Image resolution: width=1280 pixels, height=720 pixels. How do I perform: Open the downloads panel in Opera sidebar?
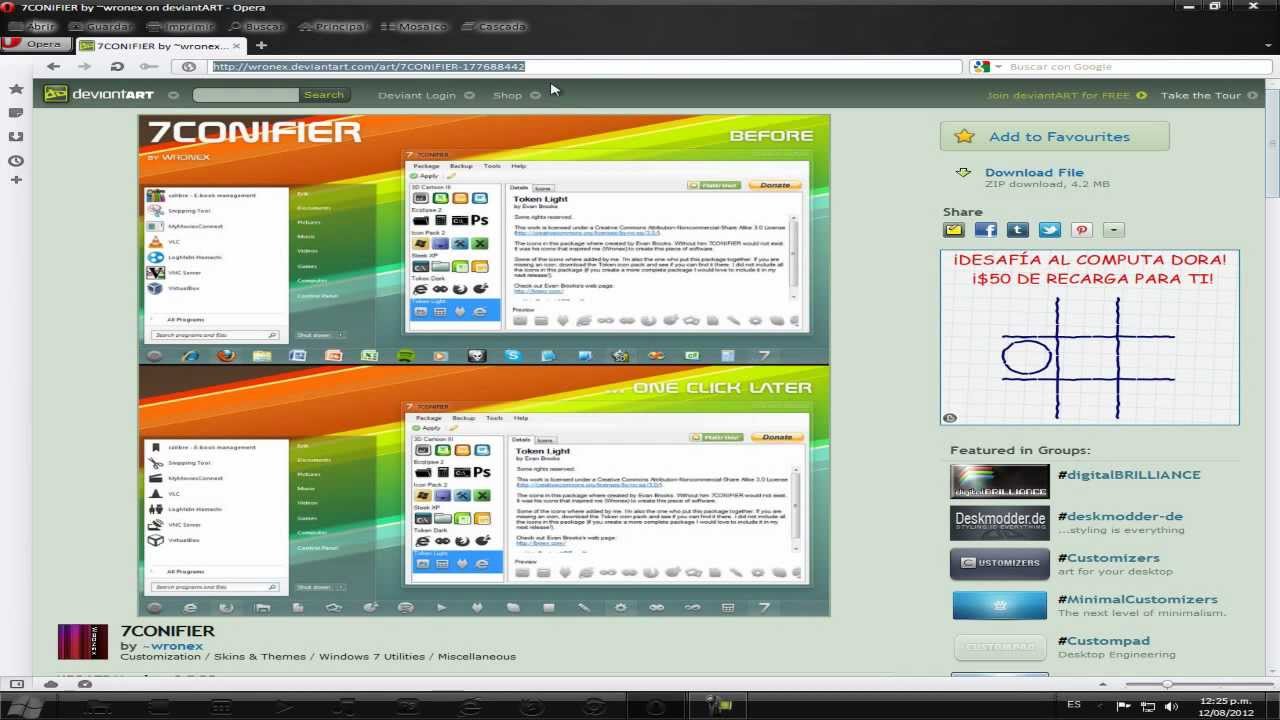click(x=16, y=137)
